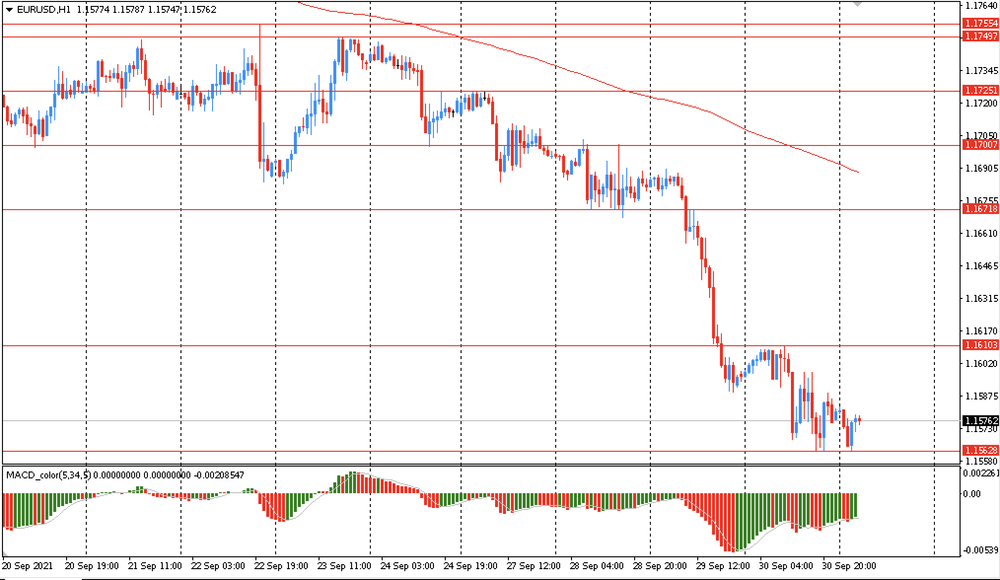Open the chart menu arrow beside EURUSD,H1
This screenshot has width=1000, height=580.
(x=9, y=10)
